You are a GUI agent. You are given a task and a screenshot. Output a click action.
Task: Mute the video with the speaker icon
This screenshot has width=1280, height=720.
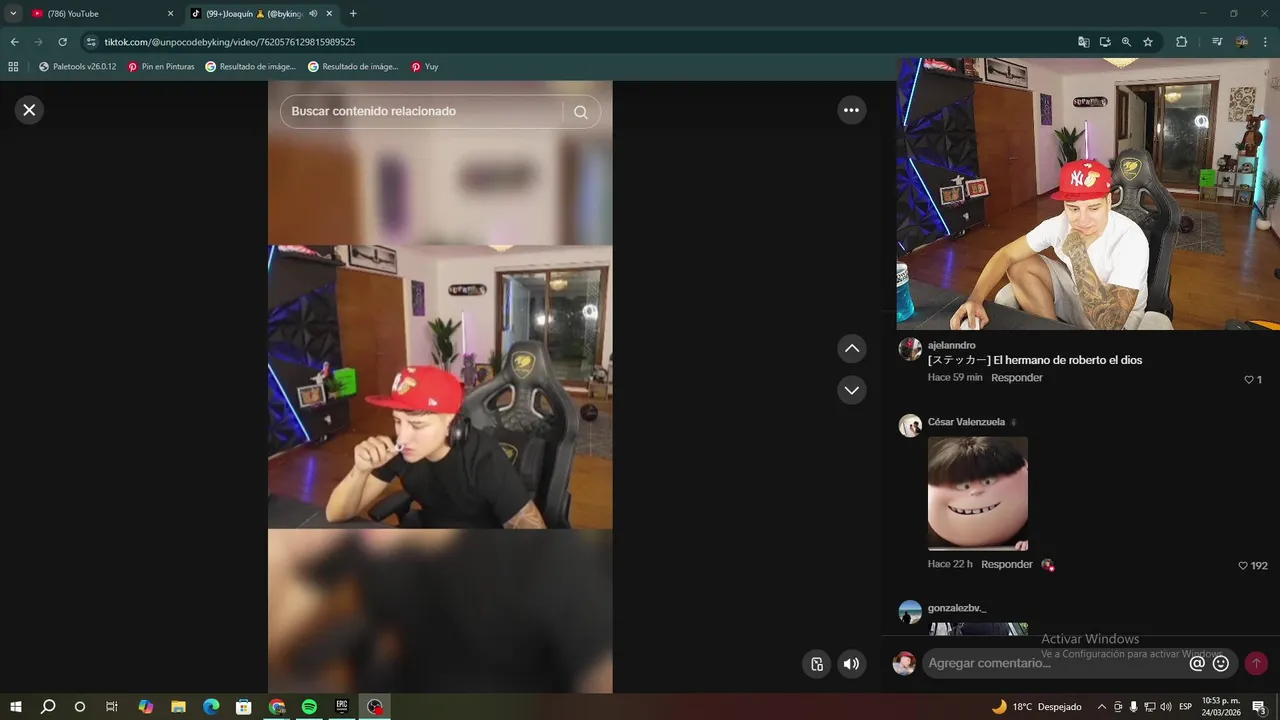(851, 664)
